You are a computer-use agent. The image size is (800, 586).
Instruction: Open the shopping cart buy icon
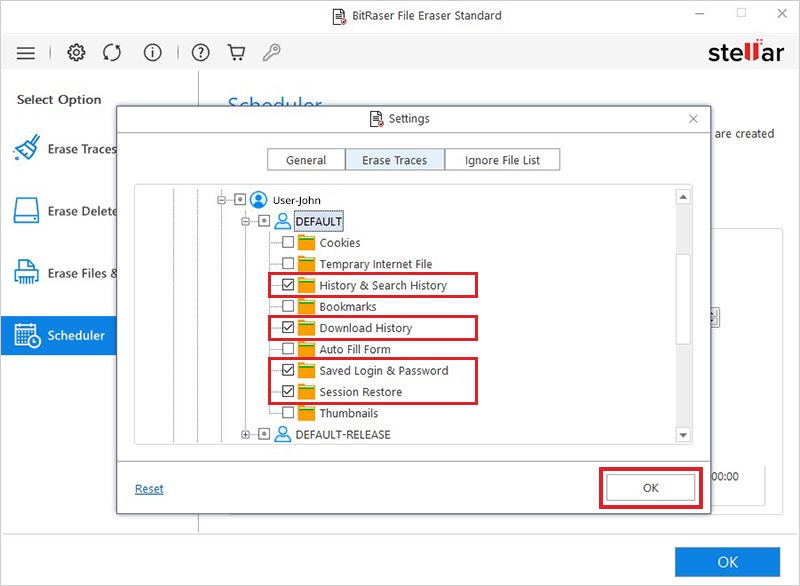pyautogui.click(x=236, y=52)
